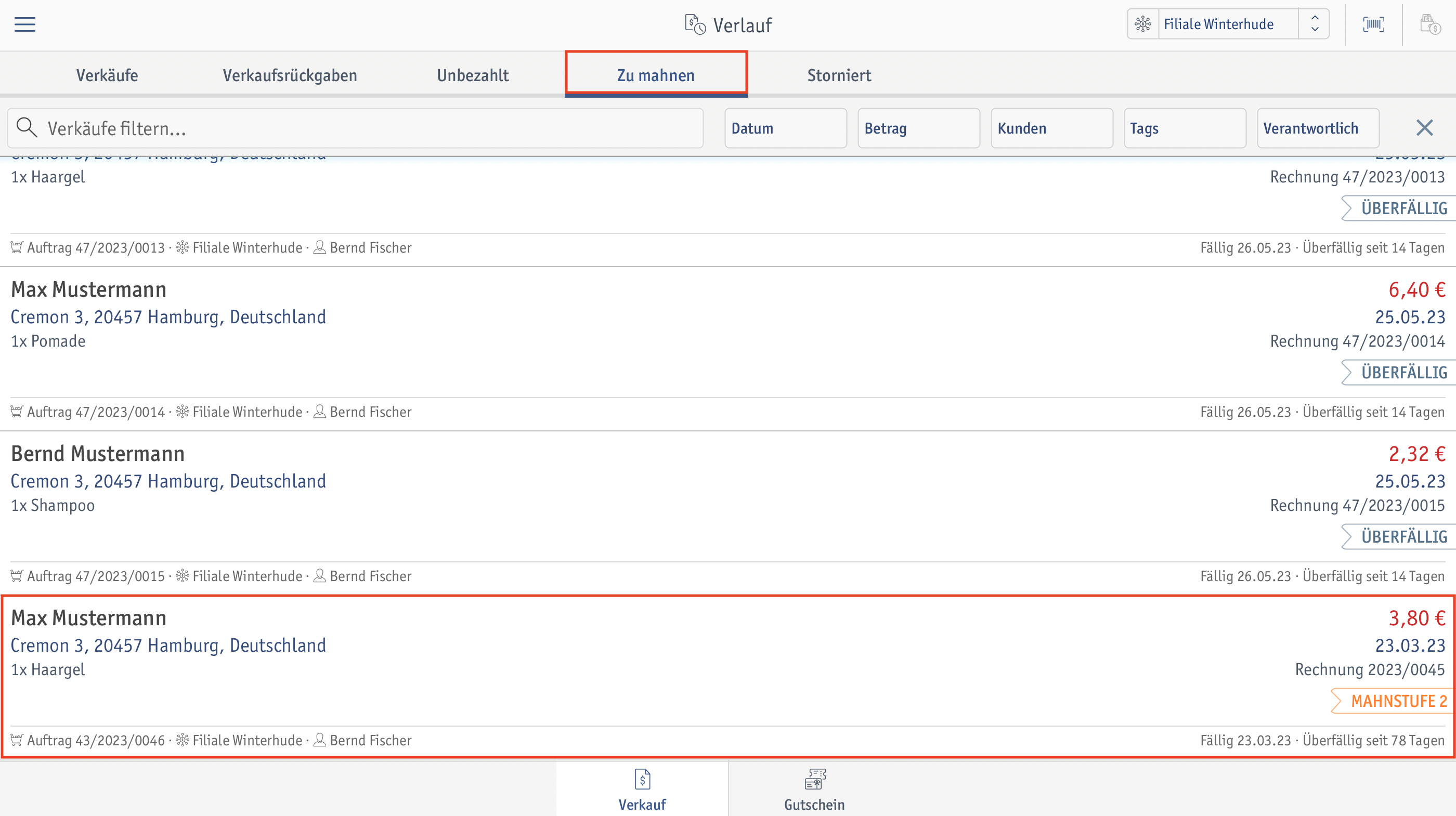
Task: Click person icon beside Bernd Fischer, Auftrag 47/2023/0013
Action: click(x=319, y=247)
